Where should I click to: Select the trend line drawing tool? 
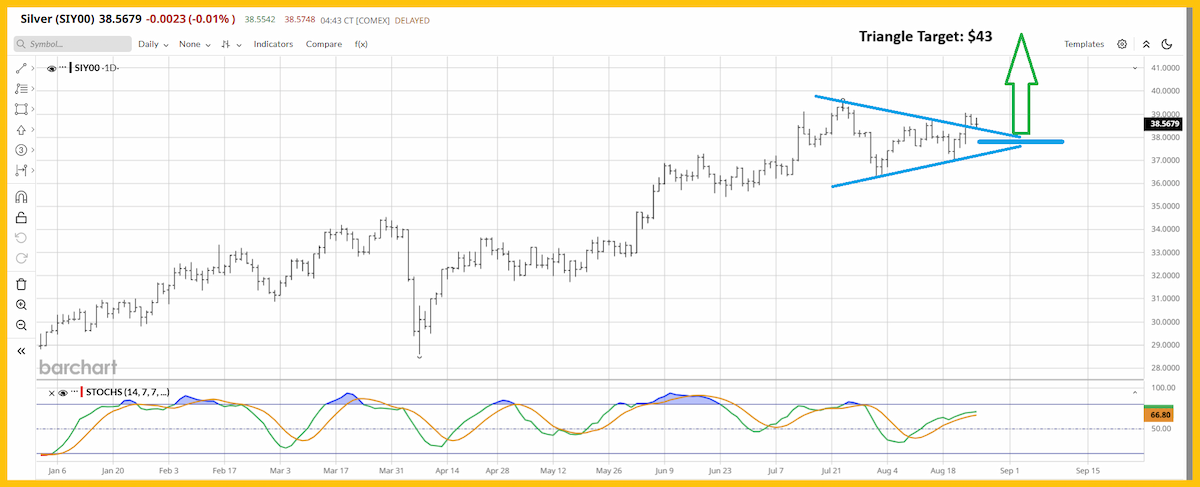[x=22, y=68]
